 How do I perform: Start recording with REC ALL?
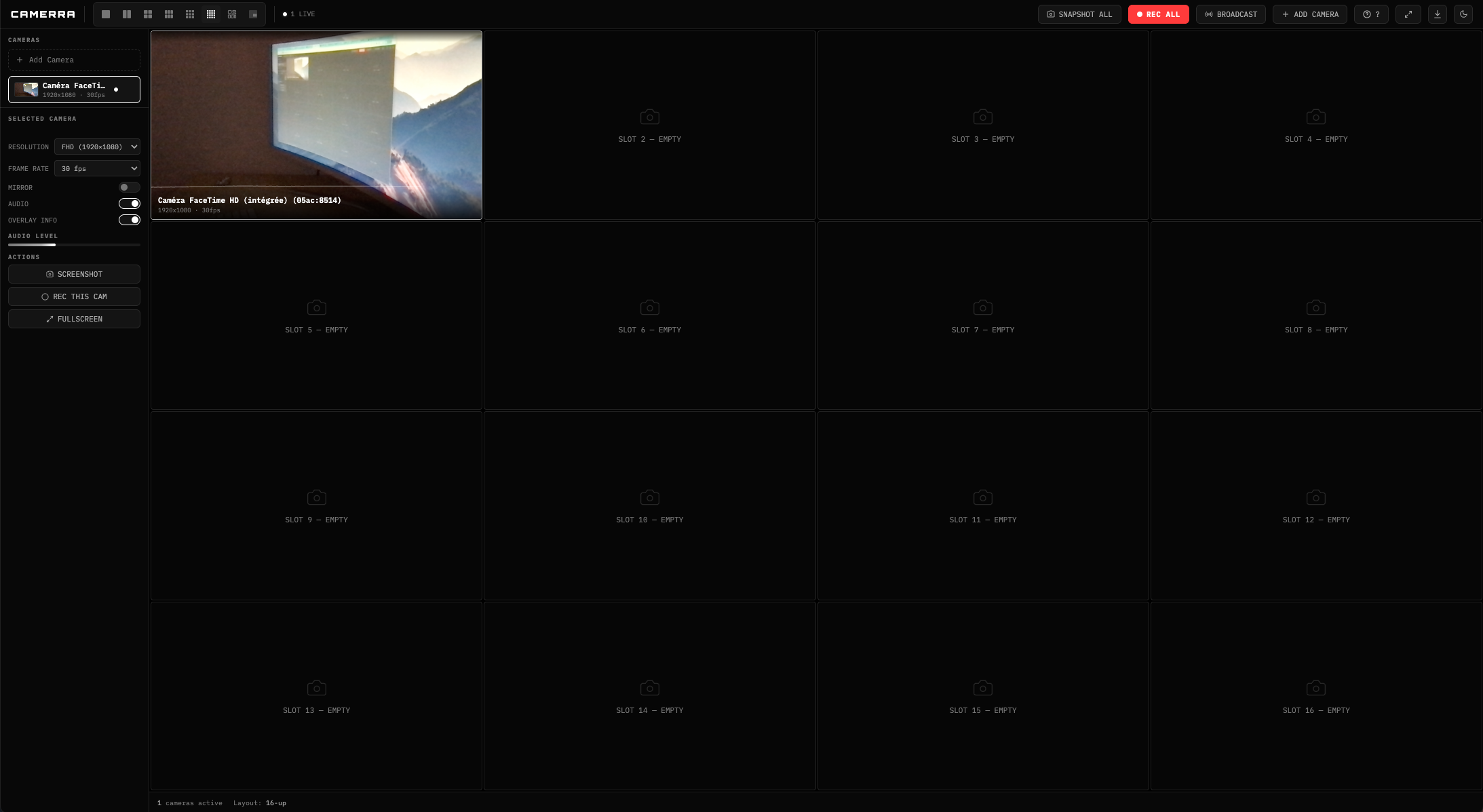[1158, 14]
